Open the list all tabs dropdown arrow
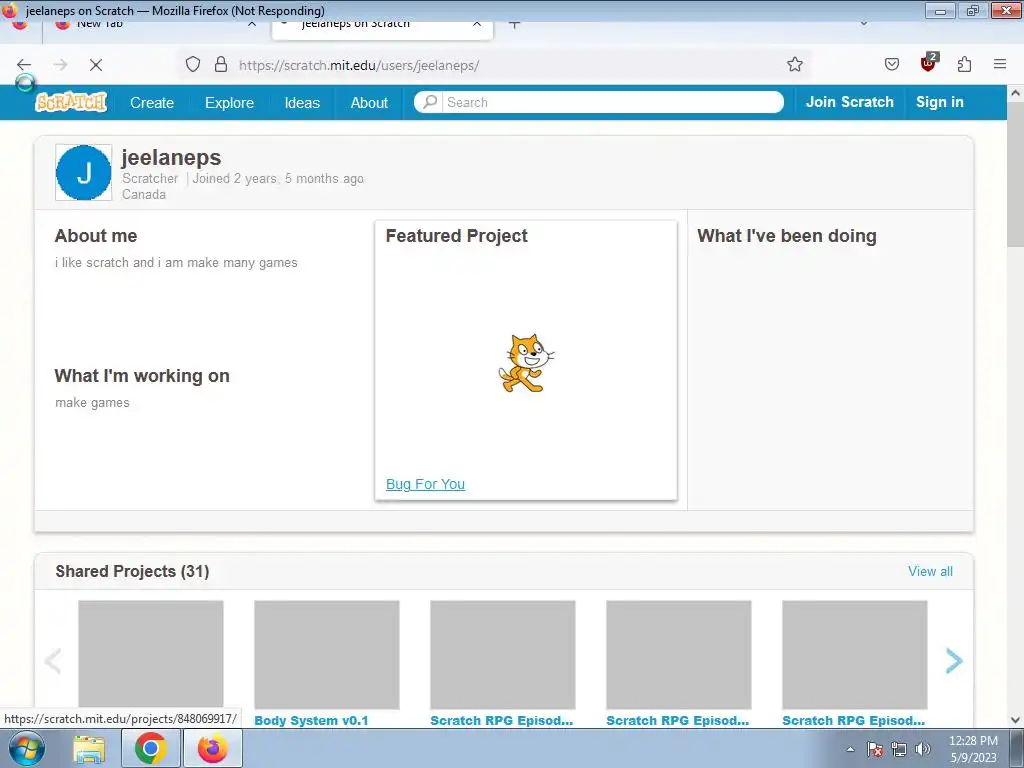1024x768 pixels. (x=864, y=25)
